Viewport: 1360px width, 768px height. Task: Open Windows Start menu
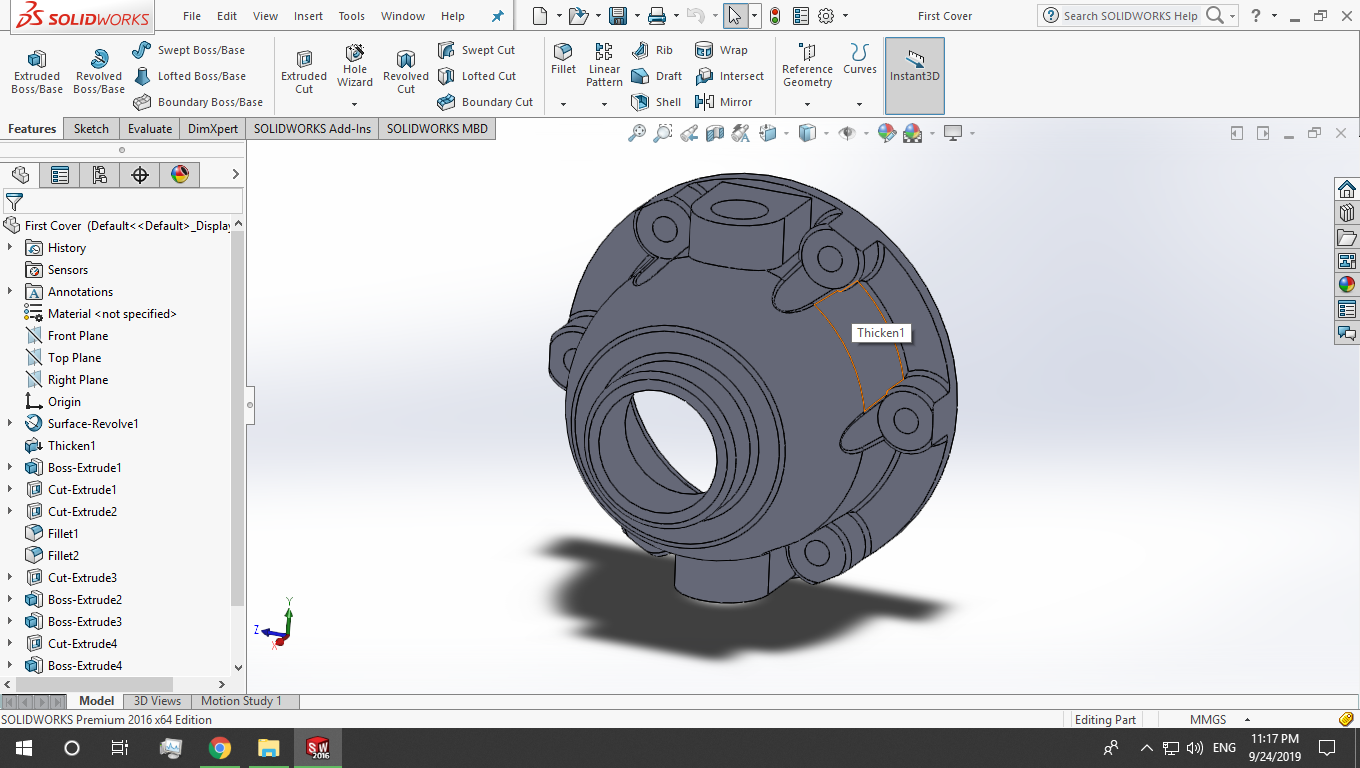click(x=24, y=747)
